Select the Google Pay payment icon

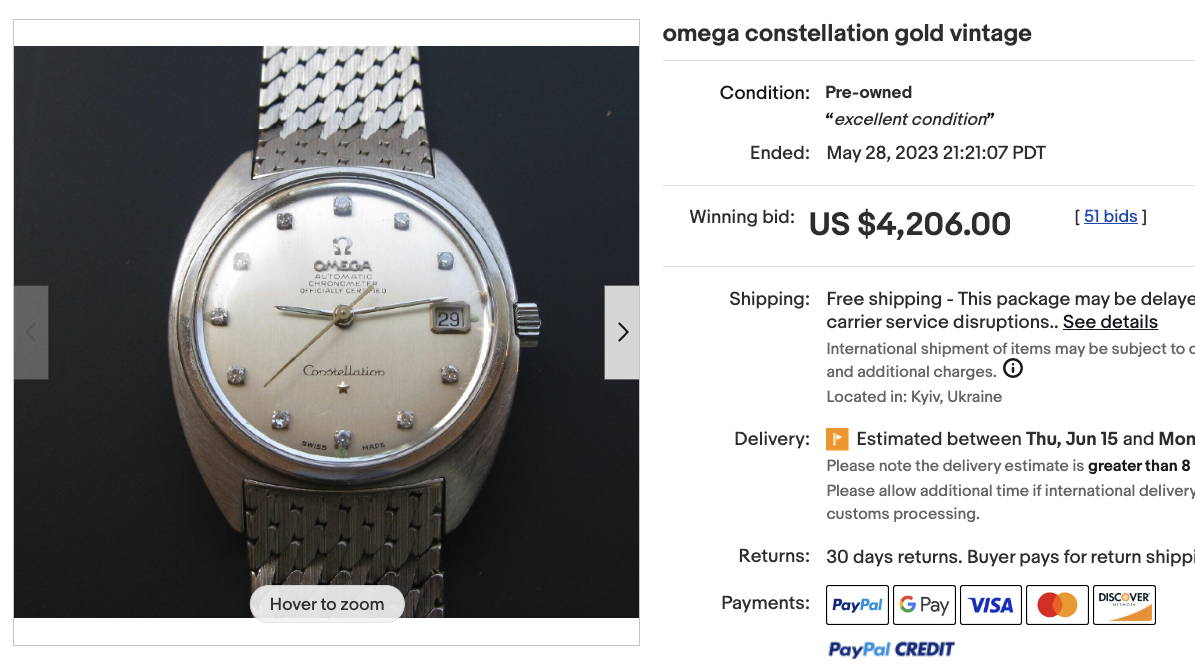point(924,605)
